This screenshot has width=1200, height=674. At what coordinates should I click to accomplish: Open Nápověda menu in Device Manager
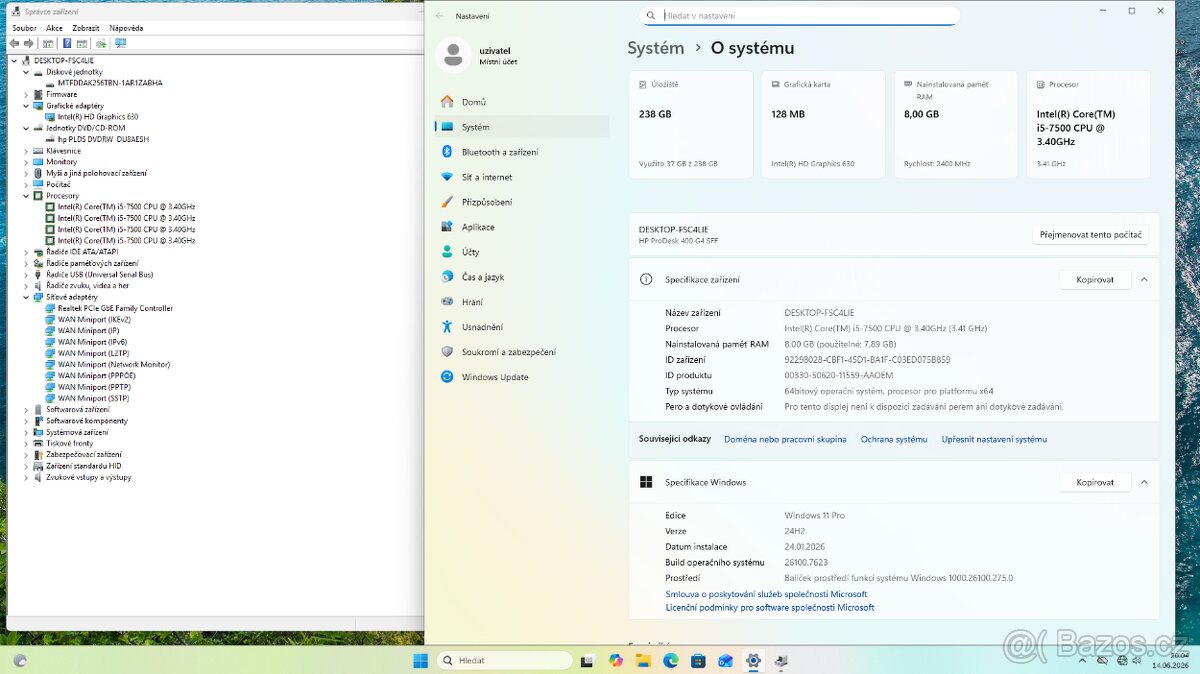pos(126,28)
